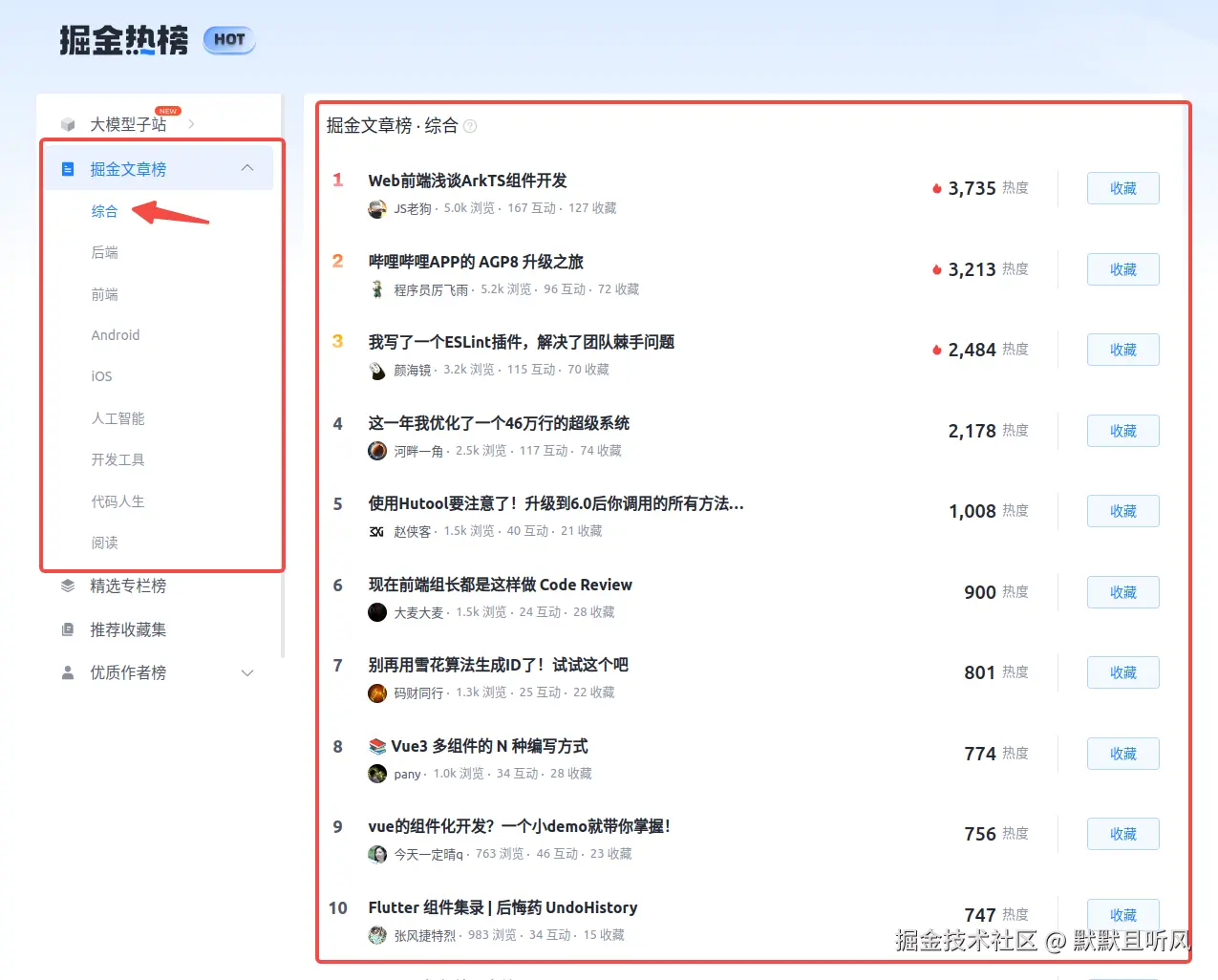Click author name 今天一定晴q
Screen dimensions: 1218x980
point(428,854)
